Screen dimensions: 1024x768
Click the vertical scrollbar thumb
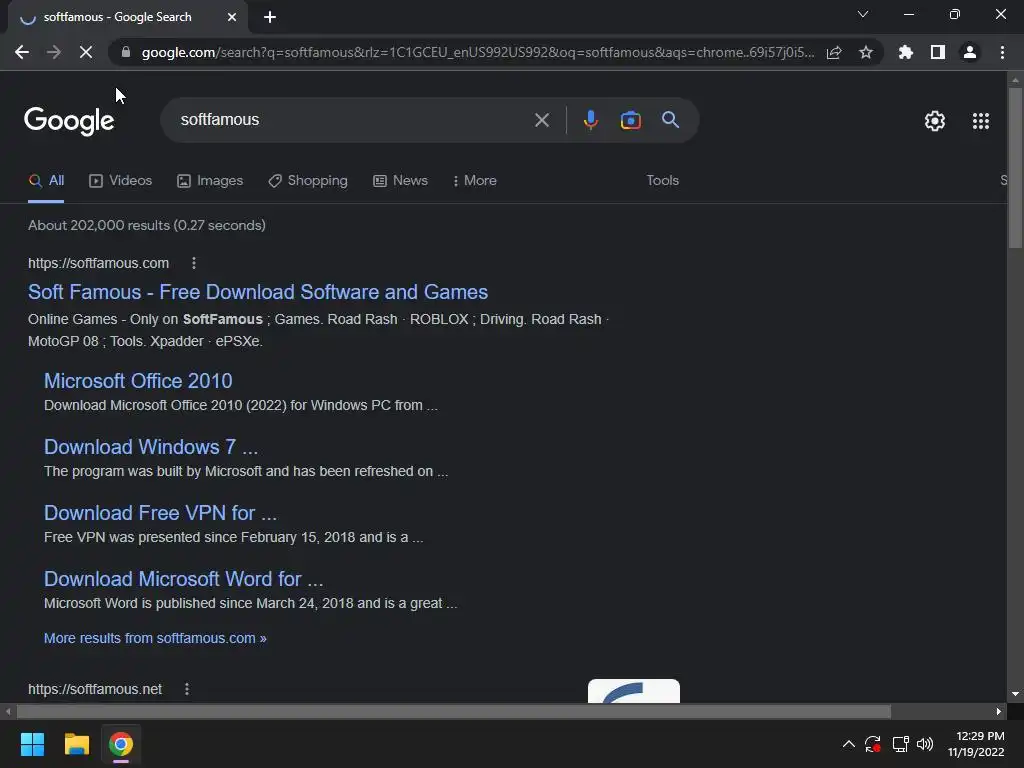[x=1015, y=167]
